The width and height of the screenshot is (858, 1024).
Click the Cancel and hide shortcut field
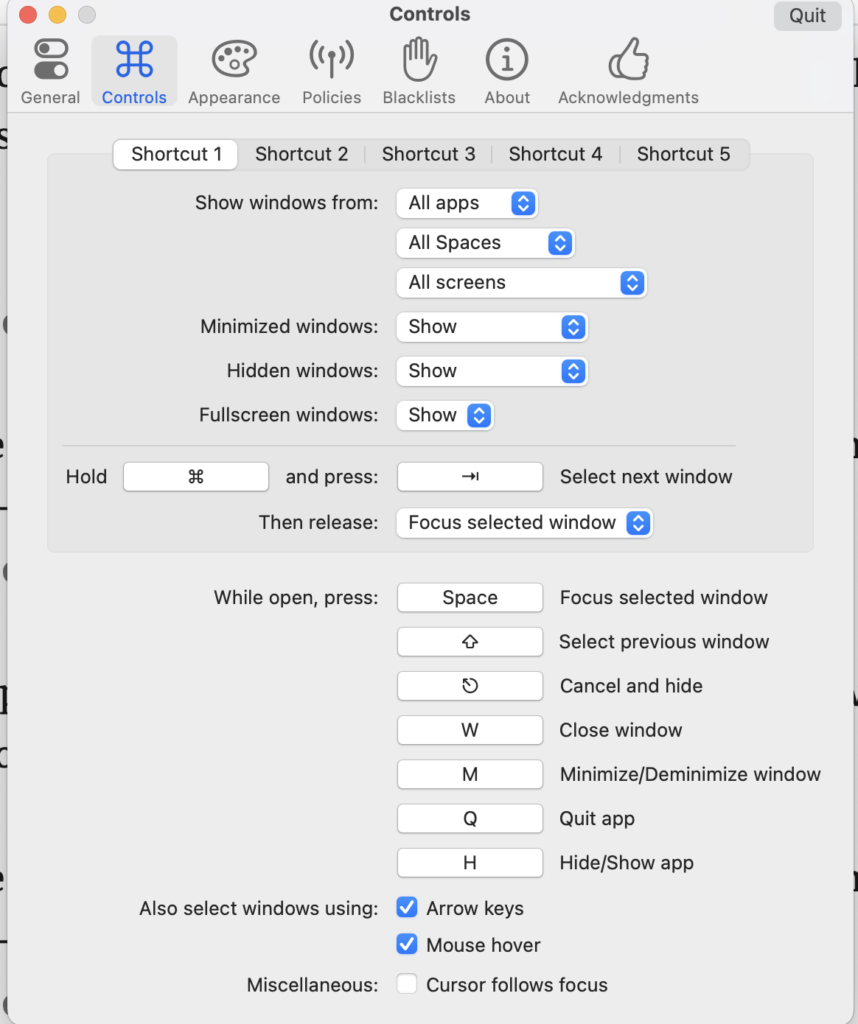(470, 686)
